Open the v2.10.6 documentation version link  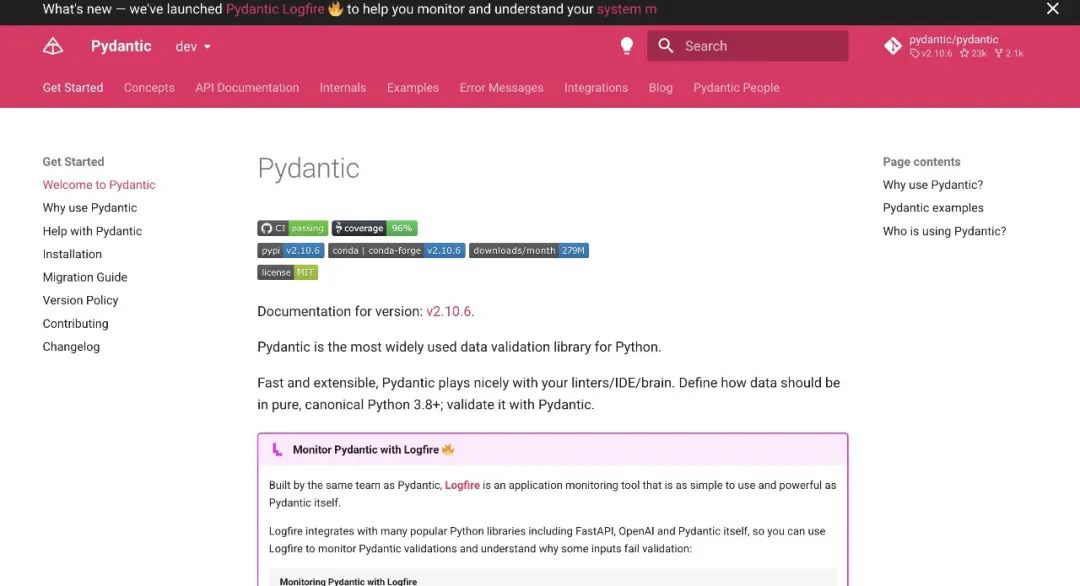pos(450,311)
